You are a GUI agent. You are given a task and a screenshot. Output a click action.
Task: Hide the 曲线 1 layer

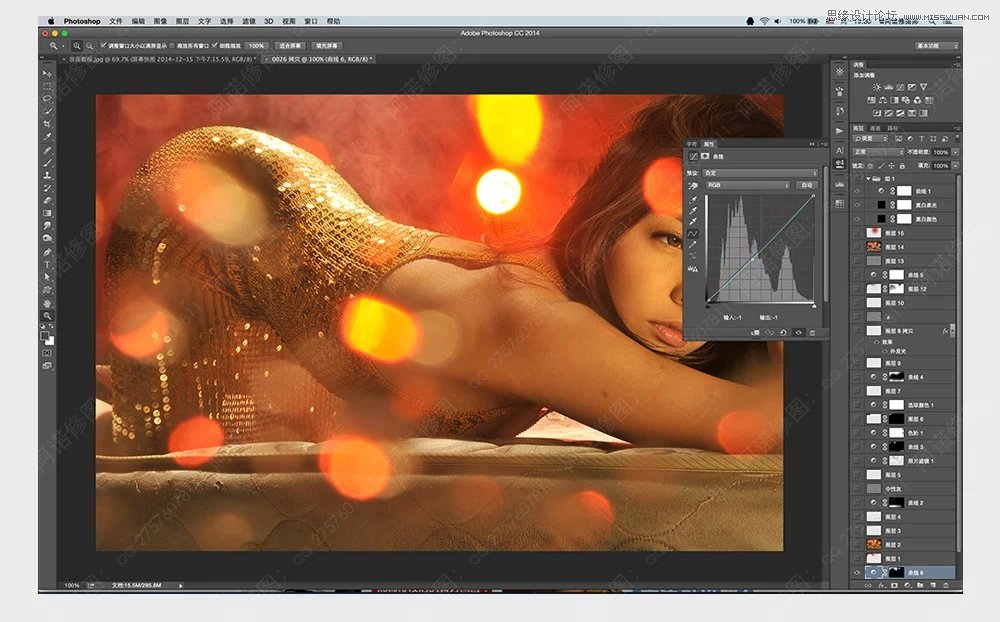tap(857, 191)
